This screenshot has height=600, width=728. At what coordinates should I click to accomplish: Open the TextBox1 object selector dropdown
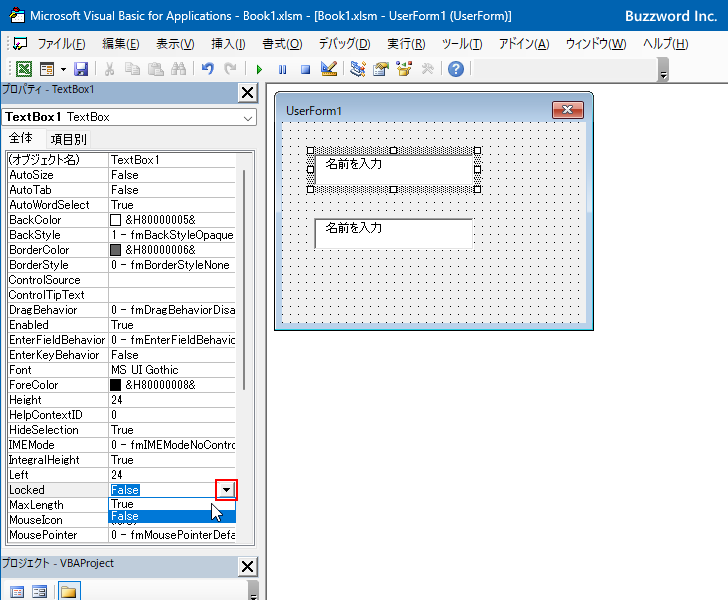pos(248,118)
